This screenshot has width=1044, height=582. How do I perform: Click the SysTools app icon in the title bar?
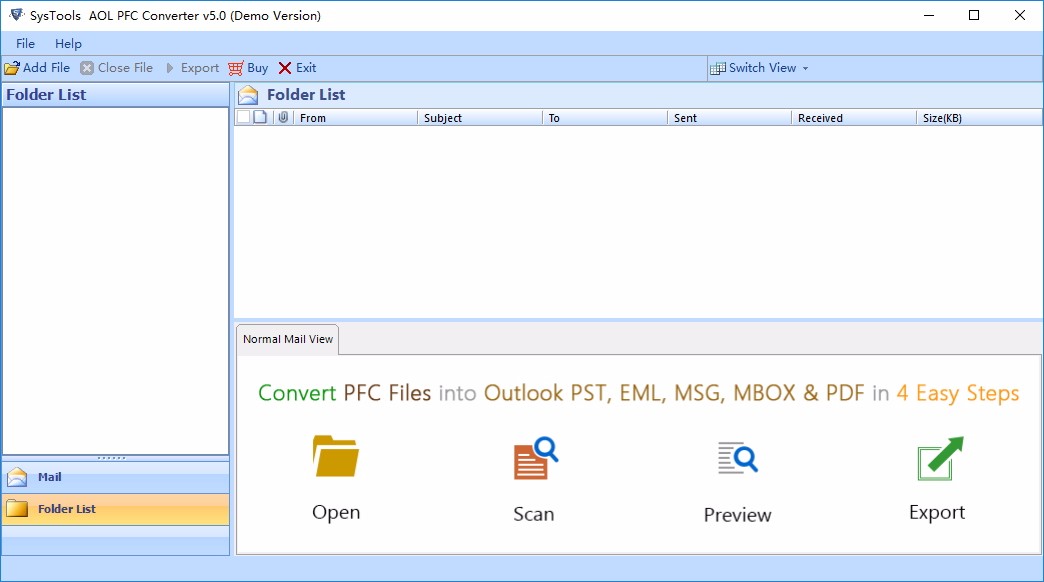[x=16, y=15]
